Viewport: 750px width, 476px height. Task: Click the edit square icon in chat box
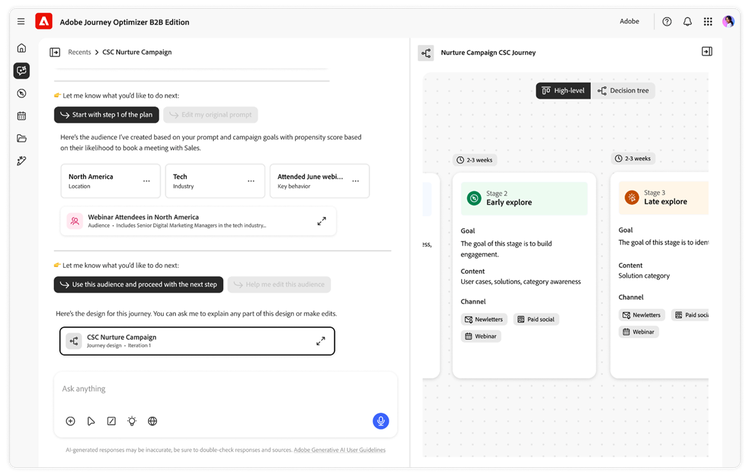point(111,421)
